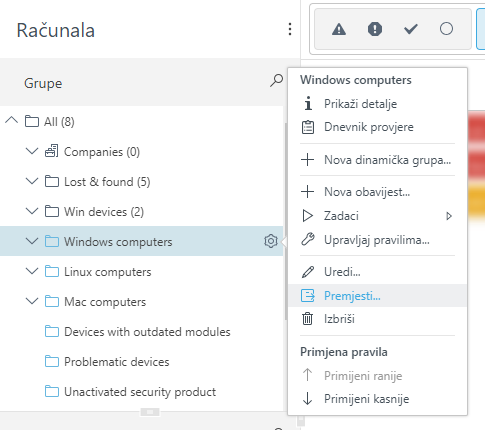
Task: Open the three-dot menu next to Računala
Action: point(290,29)
